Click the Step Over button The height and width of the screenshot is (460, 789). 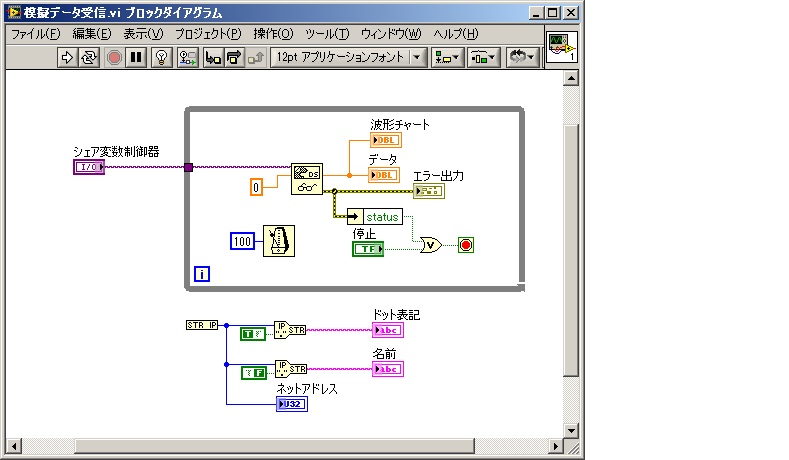pos(234,57)
